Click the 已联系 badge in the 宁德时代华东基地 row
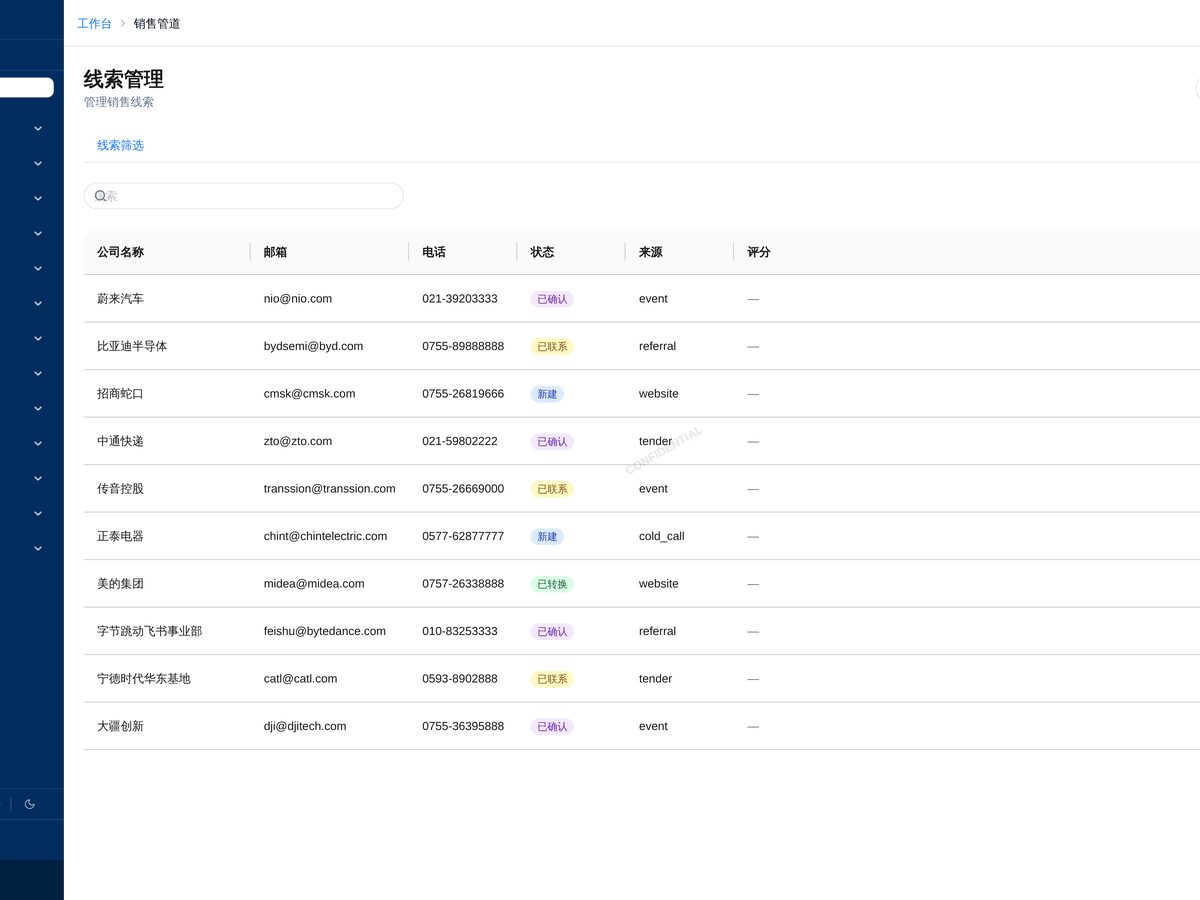The height and width of the screenshot is (900, 1200). tap(552, 679)
